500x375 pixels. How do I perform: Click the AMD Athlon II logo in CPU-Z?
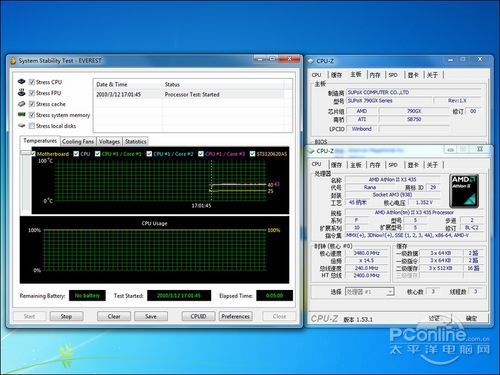click(x=464, y=191)
